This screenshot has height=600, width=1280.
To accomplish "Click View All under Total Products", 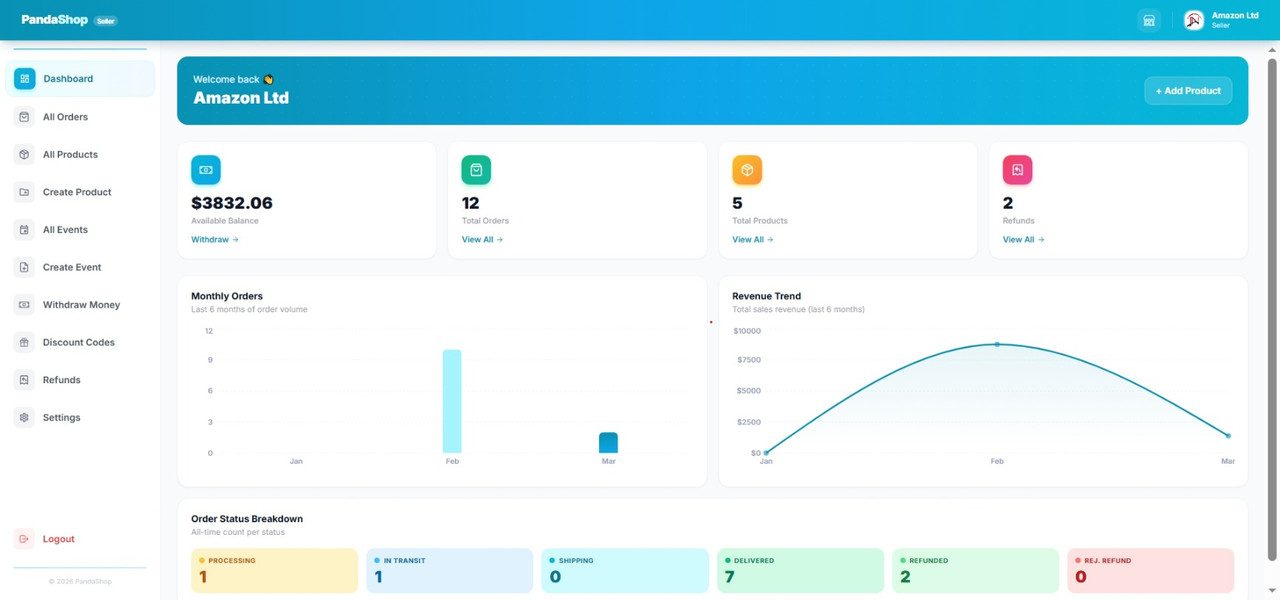I will tap(752, 240).
